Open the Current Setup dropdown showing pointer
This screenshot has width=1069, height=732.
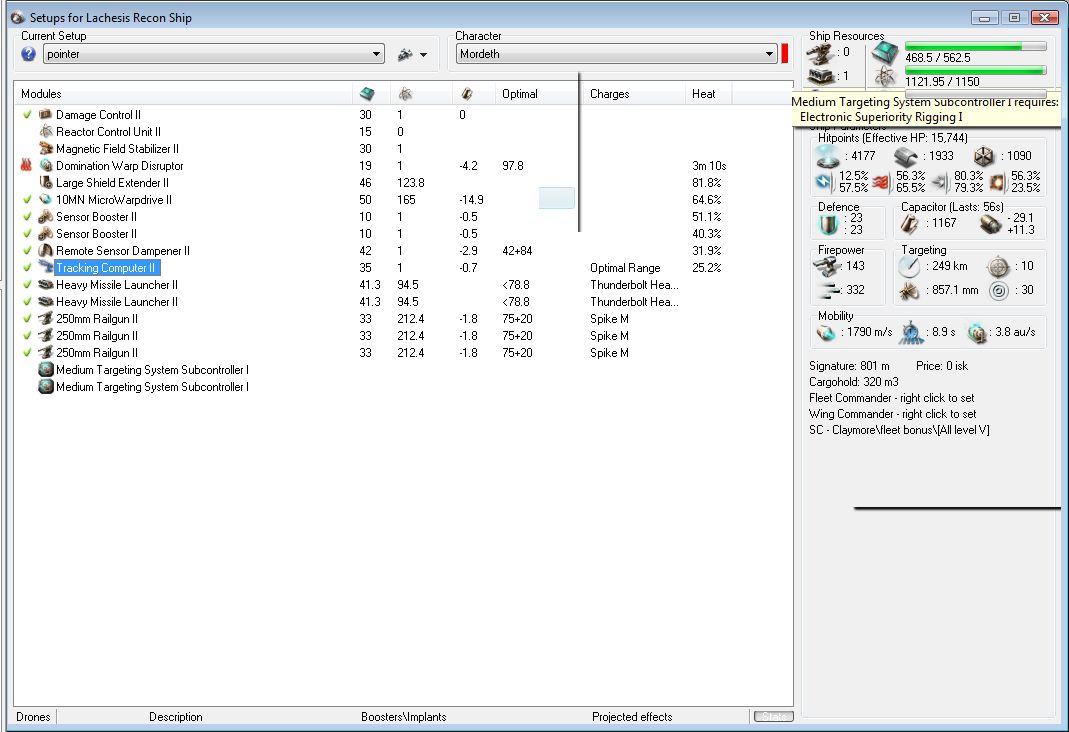tap(213, 54)
